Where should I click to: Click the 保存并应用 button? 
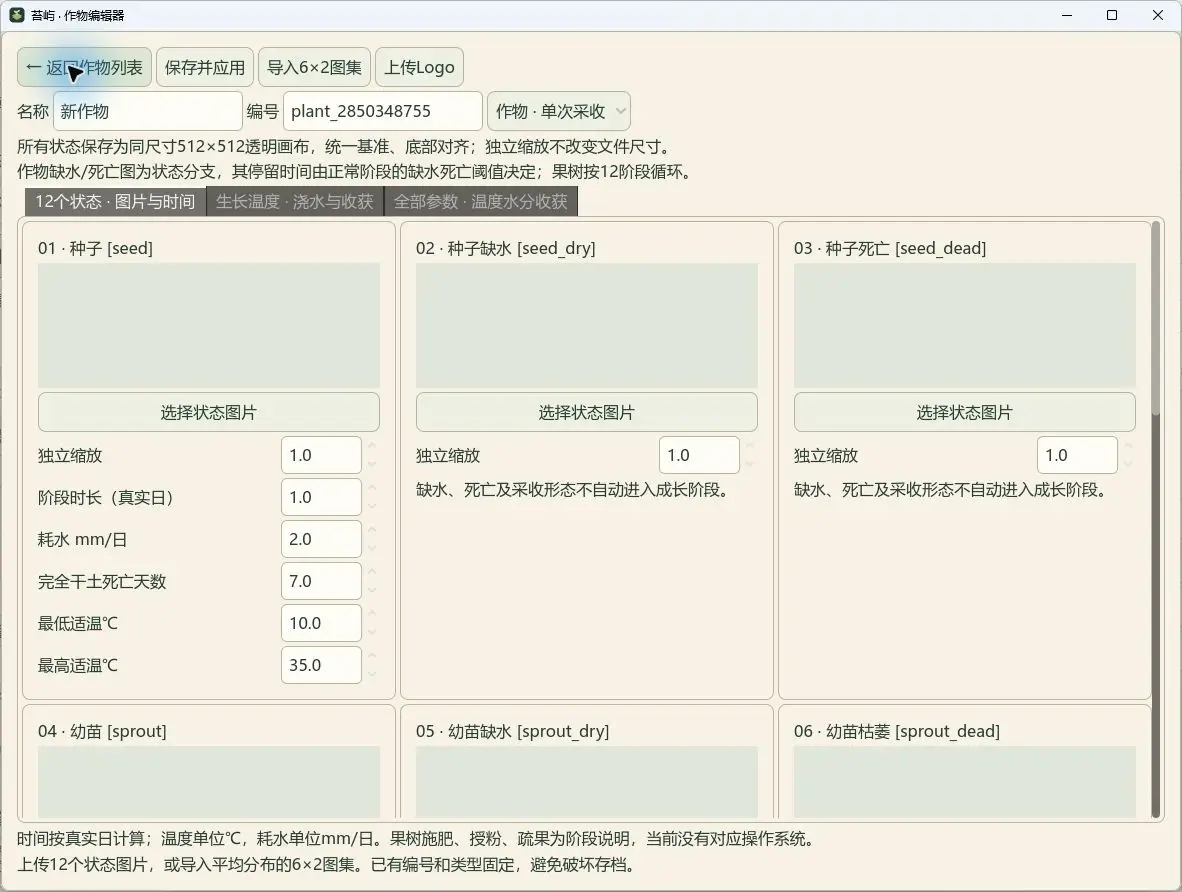[x=205, y=67]
